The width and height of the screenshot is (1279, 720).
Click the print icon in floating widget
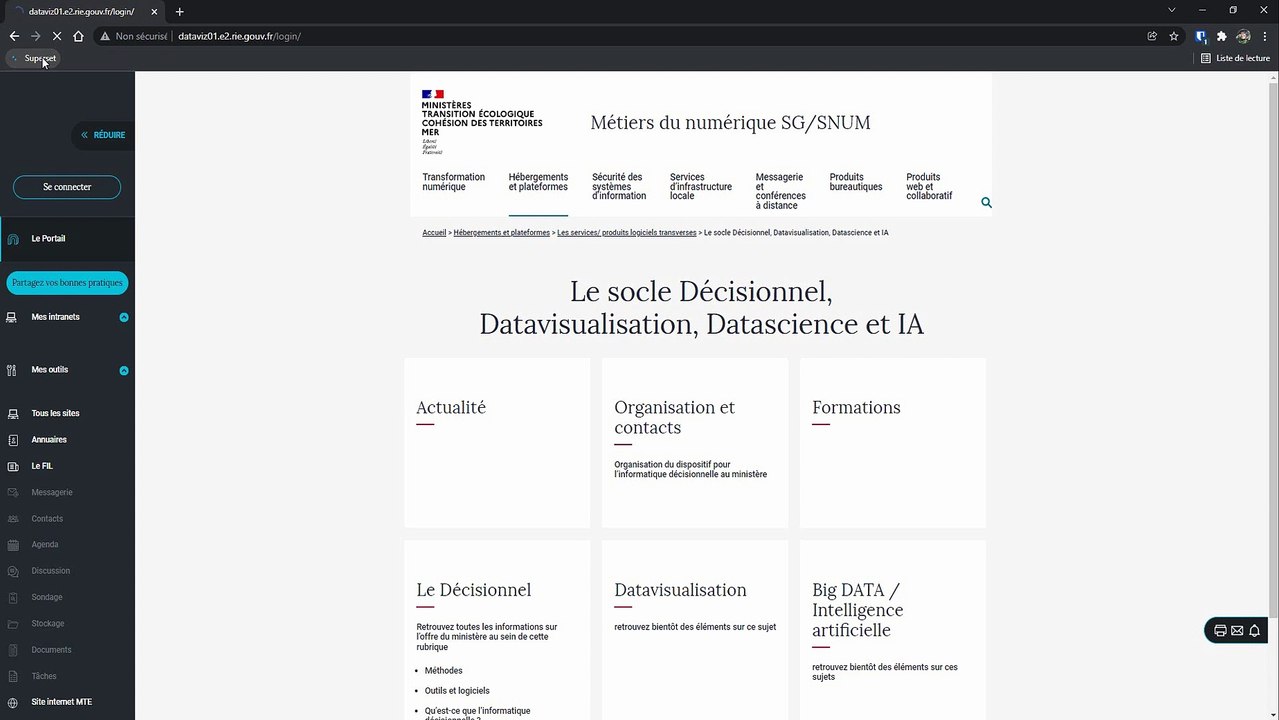1220,631
